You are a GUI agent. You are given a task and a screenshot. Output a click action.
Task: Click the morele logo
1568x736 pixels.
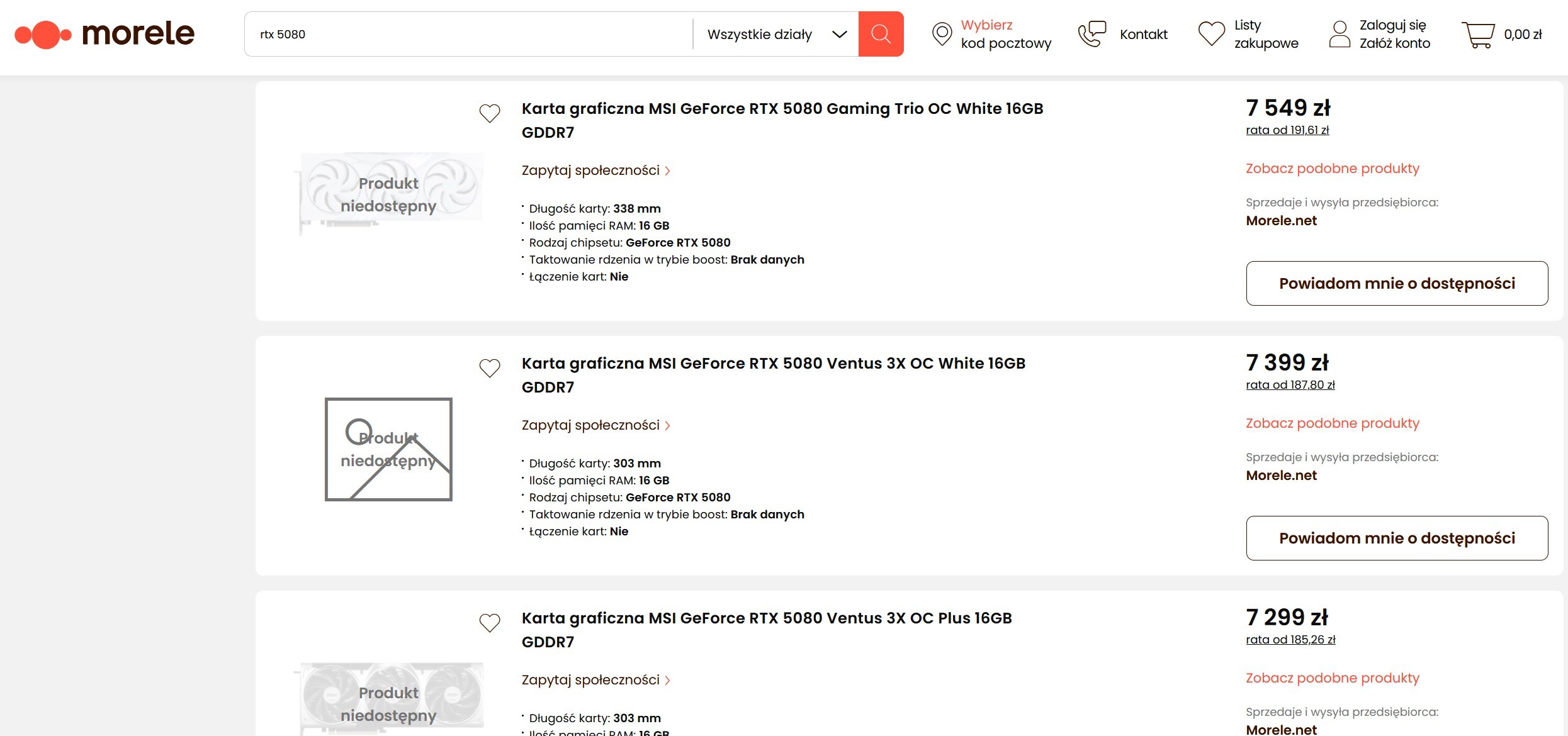pyautogui.click(x=105, y=34)
